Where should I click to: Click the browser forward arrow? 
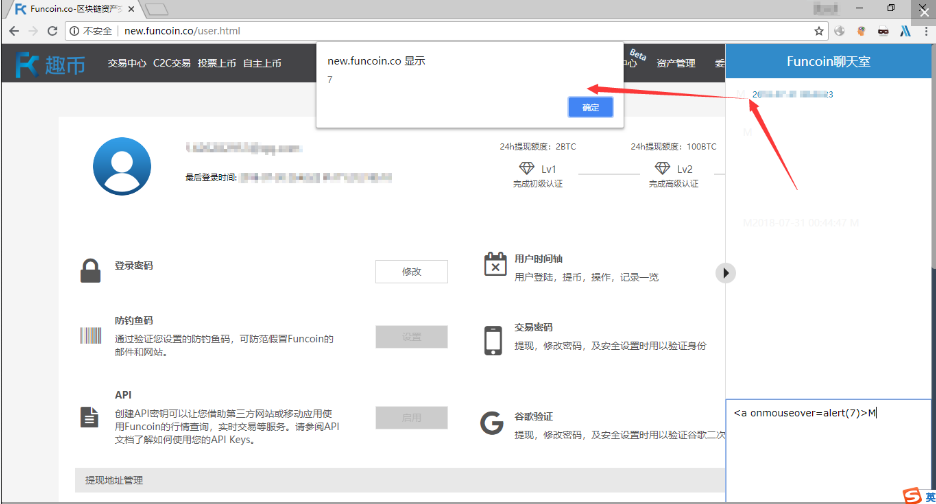click(33, 31)
